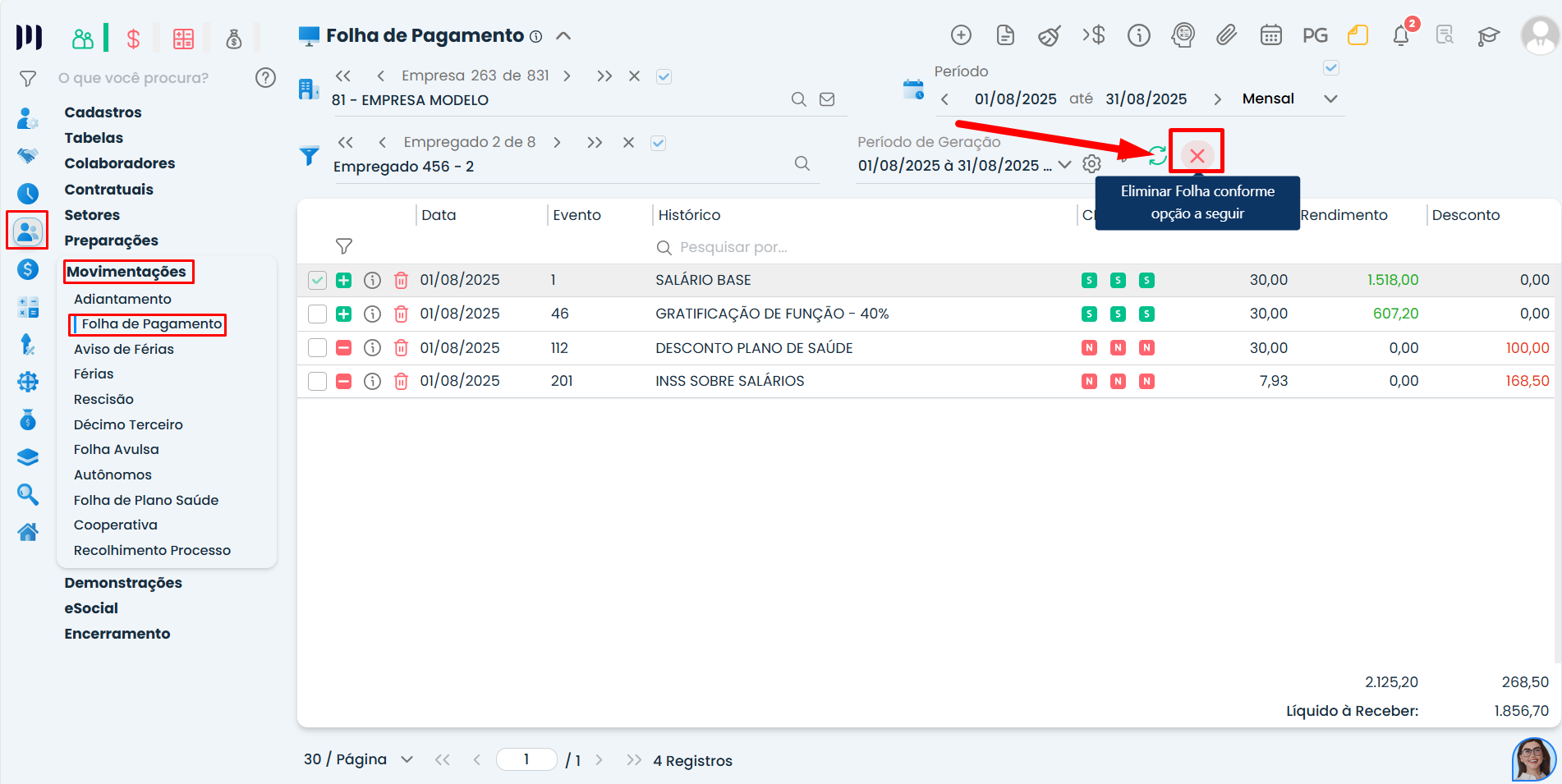Click the Encerramento sidebar entry
This screenshot has width=1562, height=784.
pos(117,633)
